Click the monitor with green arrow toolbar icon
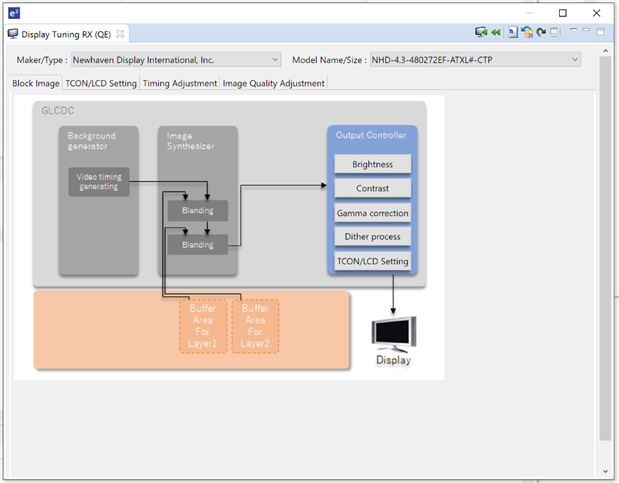Screen dimensions: 619x483 coord(481,32)
